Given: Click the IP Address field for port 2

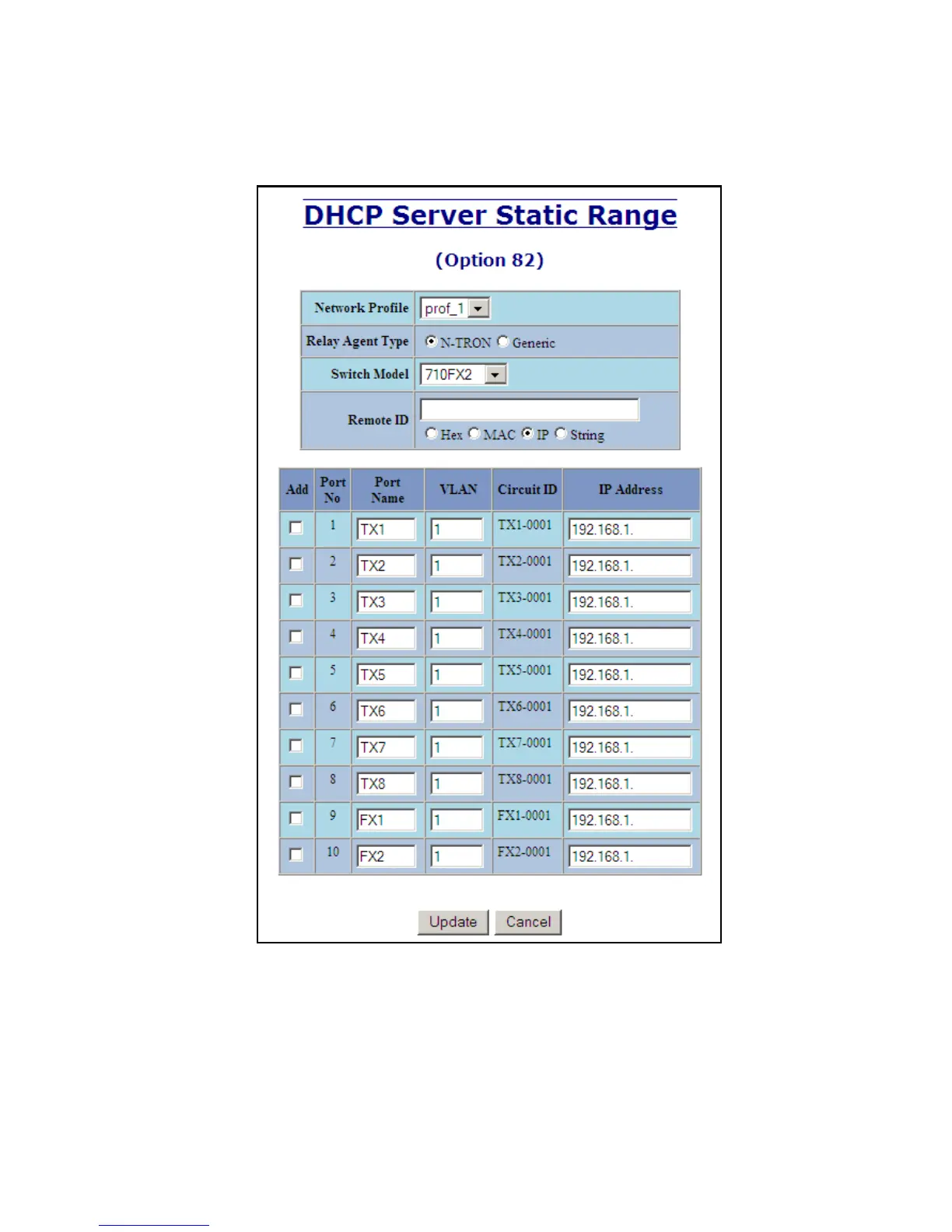Looking at the screenshot, I should 630,565.
